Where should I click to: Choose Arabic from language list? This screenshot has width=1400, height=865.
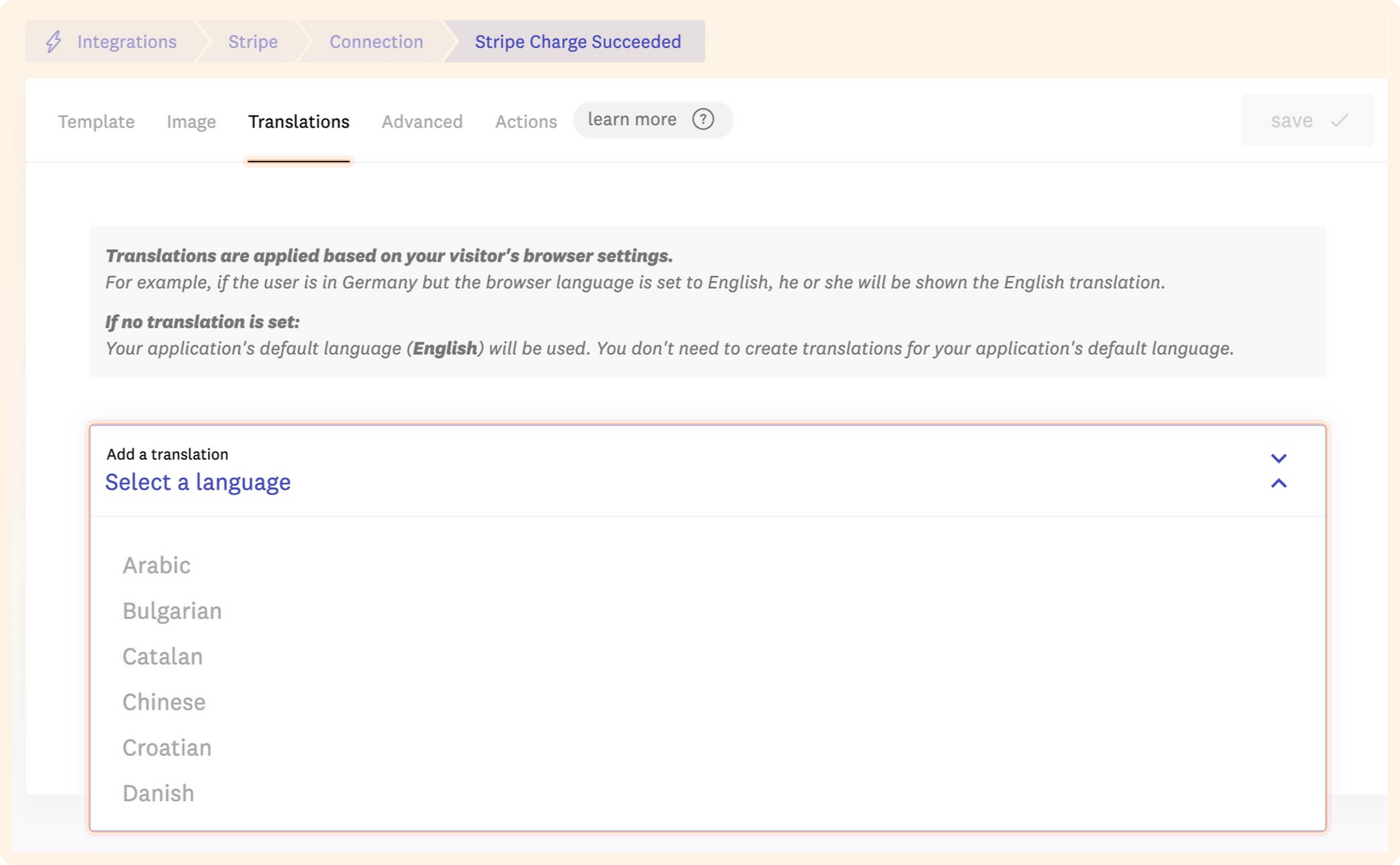157,565
